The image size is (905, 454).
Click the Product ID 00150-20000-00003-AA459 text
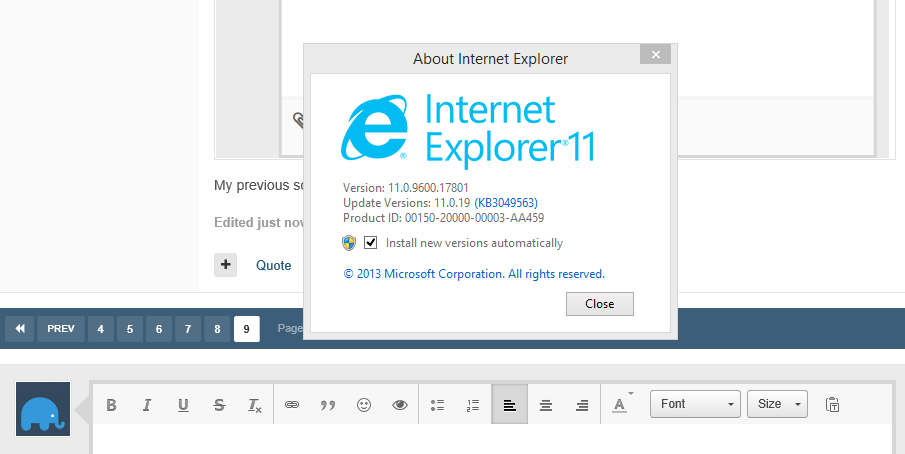(443, 217)
